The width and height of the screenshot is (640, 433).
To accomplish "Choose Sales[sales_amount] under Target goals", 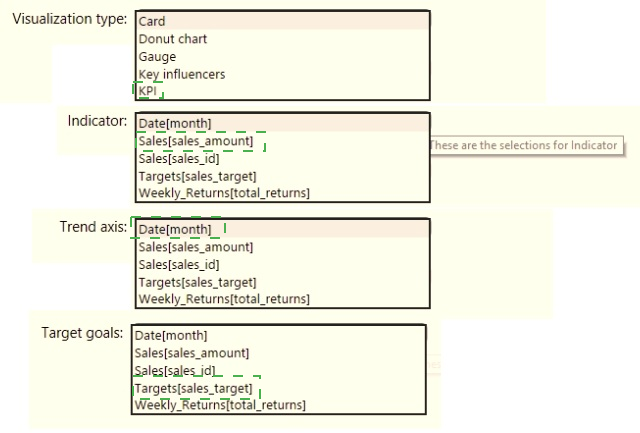I will click(x=192, y=353).
